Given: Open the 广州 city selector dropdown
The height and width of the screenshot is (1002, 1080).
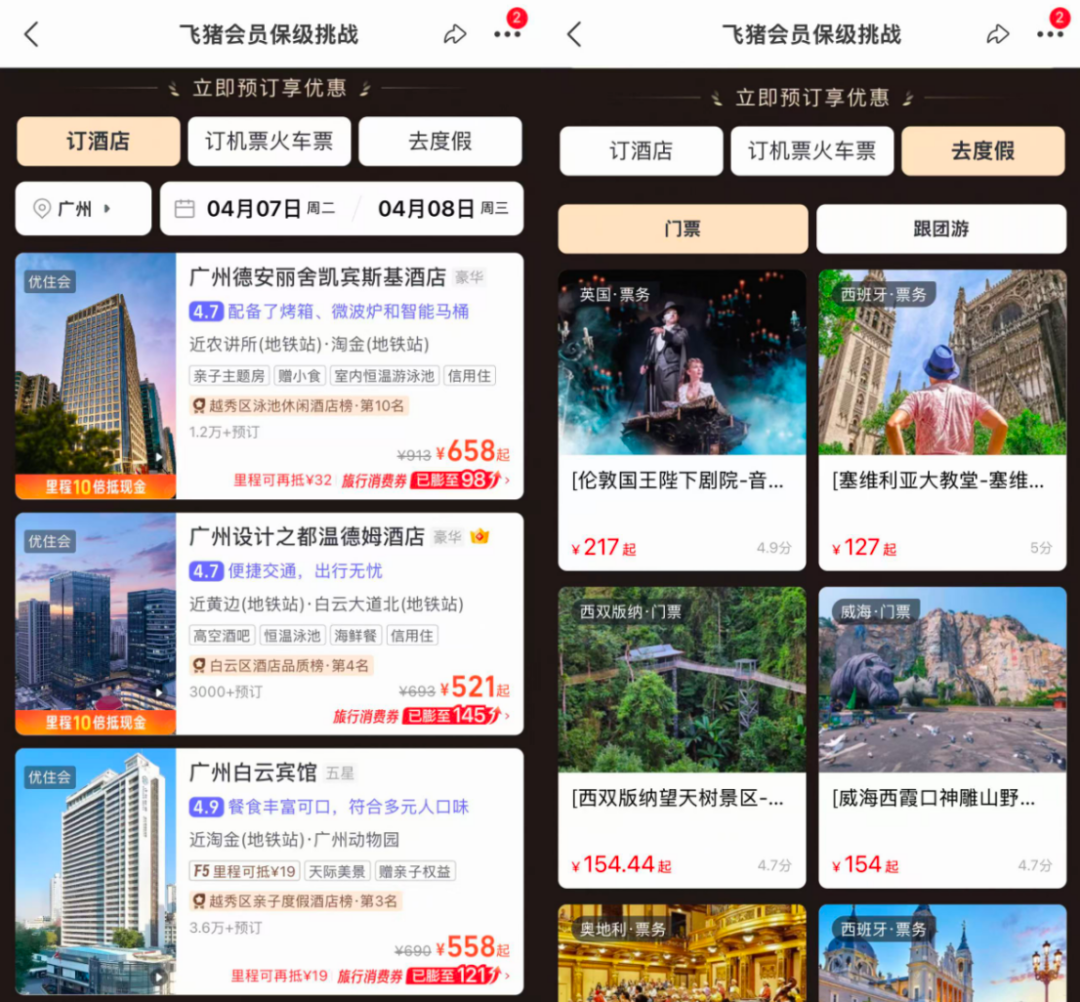Looking at the screenshot, I should 70,208.
